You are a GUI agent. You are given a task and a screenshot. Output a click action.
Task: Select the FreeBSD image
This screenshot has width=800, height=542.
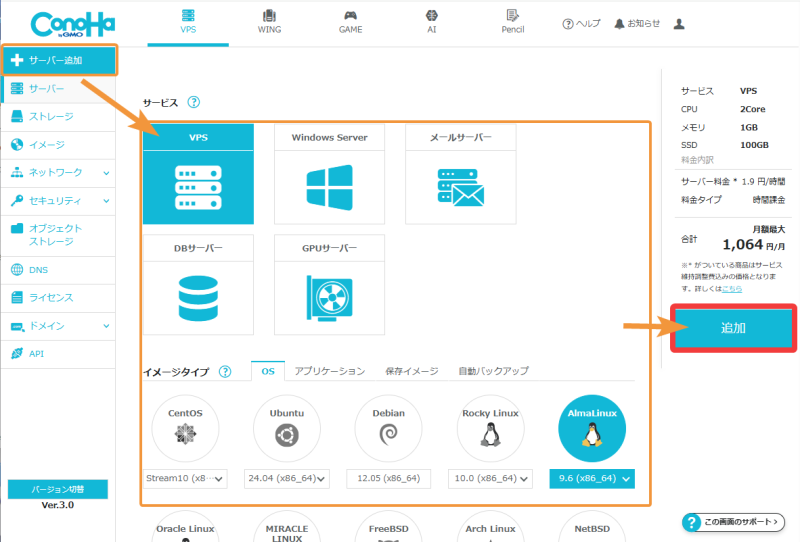[388, 527]
